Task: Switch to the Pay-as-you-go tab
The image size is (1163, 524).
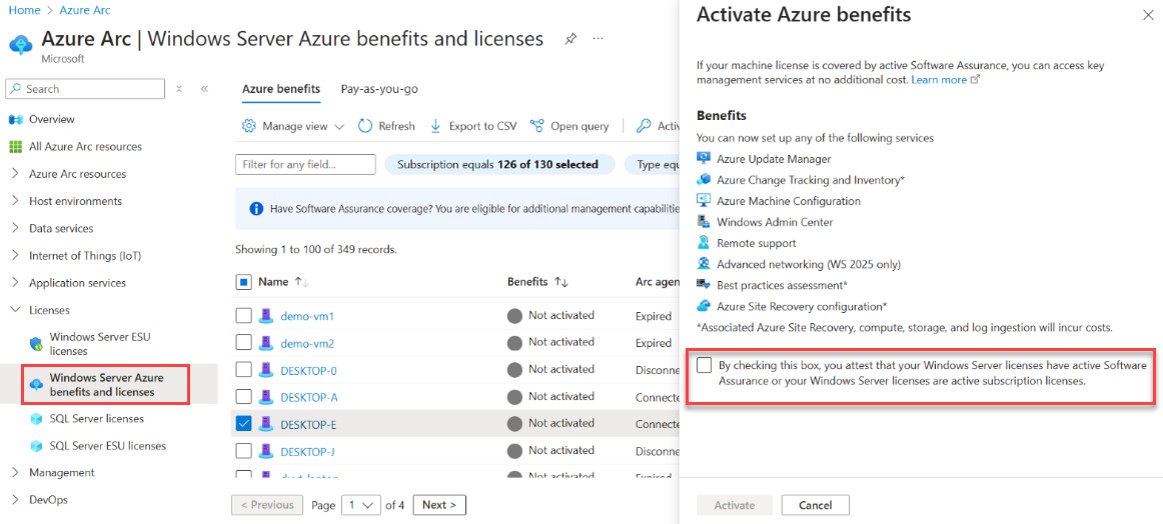Action: pos(379,89)
